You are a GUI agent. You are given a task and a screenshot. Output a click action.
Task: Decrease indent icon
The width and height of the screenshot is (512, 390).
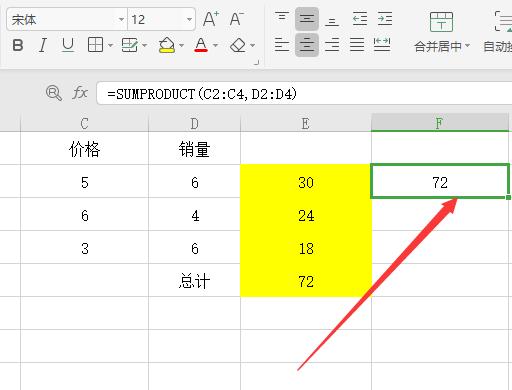(x=360, y=19)
